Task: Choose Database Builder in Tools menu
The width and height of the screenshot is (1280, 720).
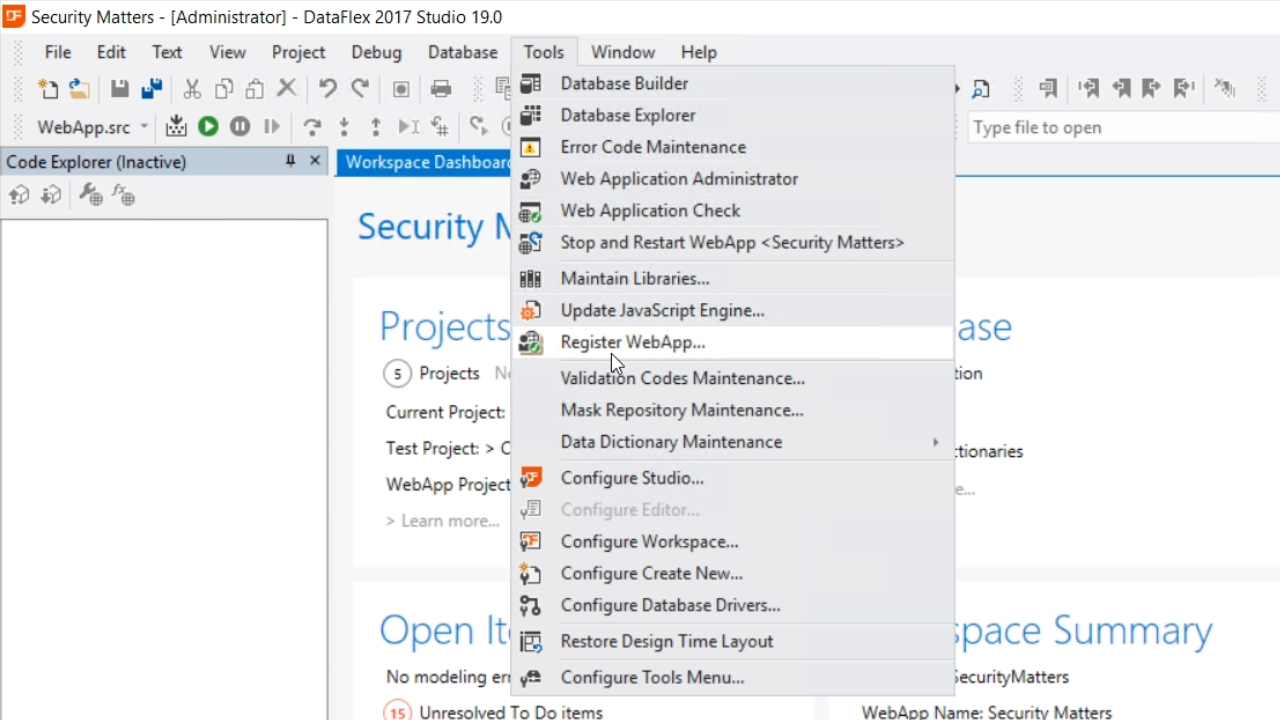Action: [624, 84]
